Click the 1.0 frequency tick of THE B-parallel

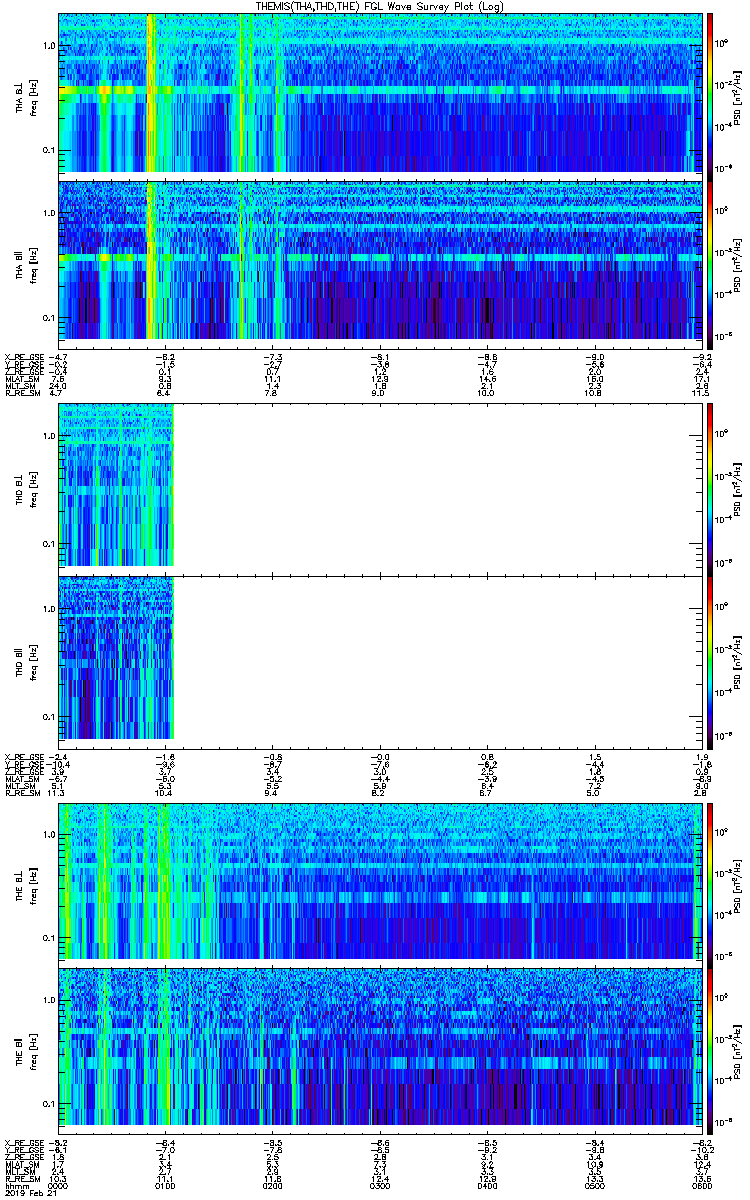[x=49, y=1000]
